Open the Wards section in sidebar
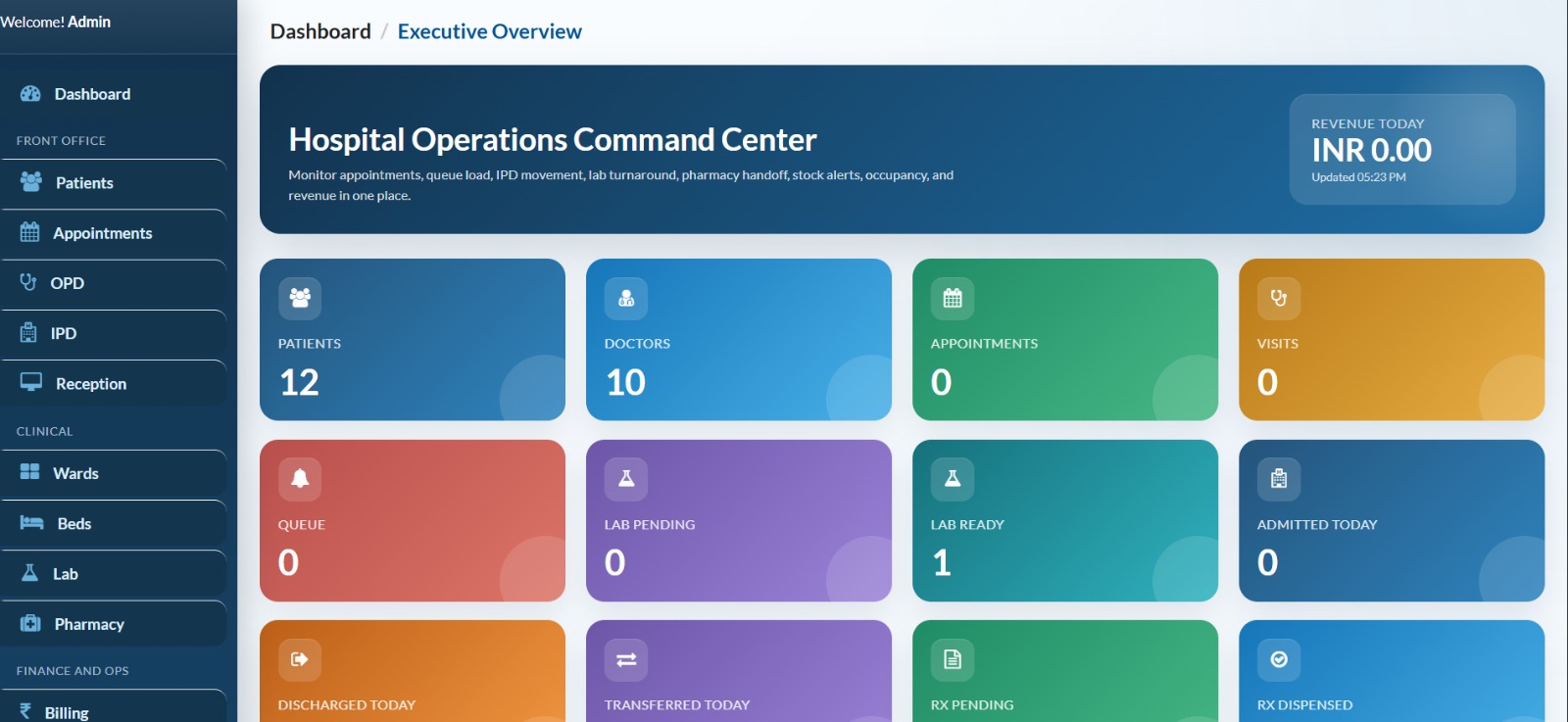Image resolution: width=1568 pixels, height=722 pixels. click(75, 473)
